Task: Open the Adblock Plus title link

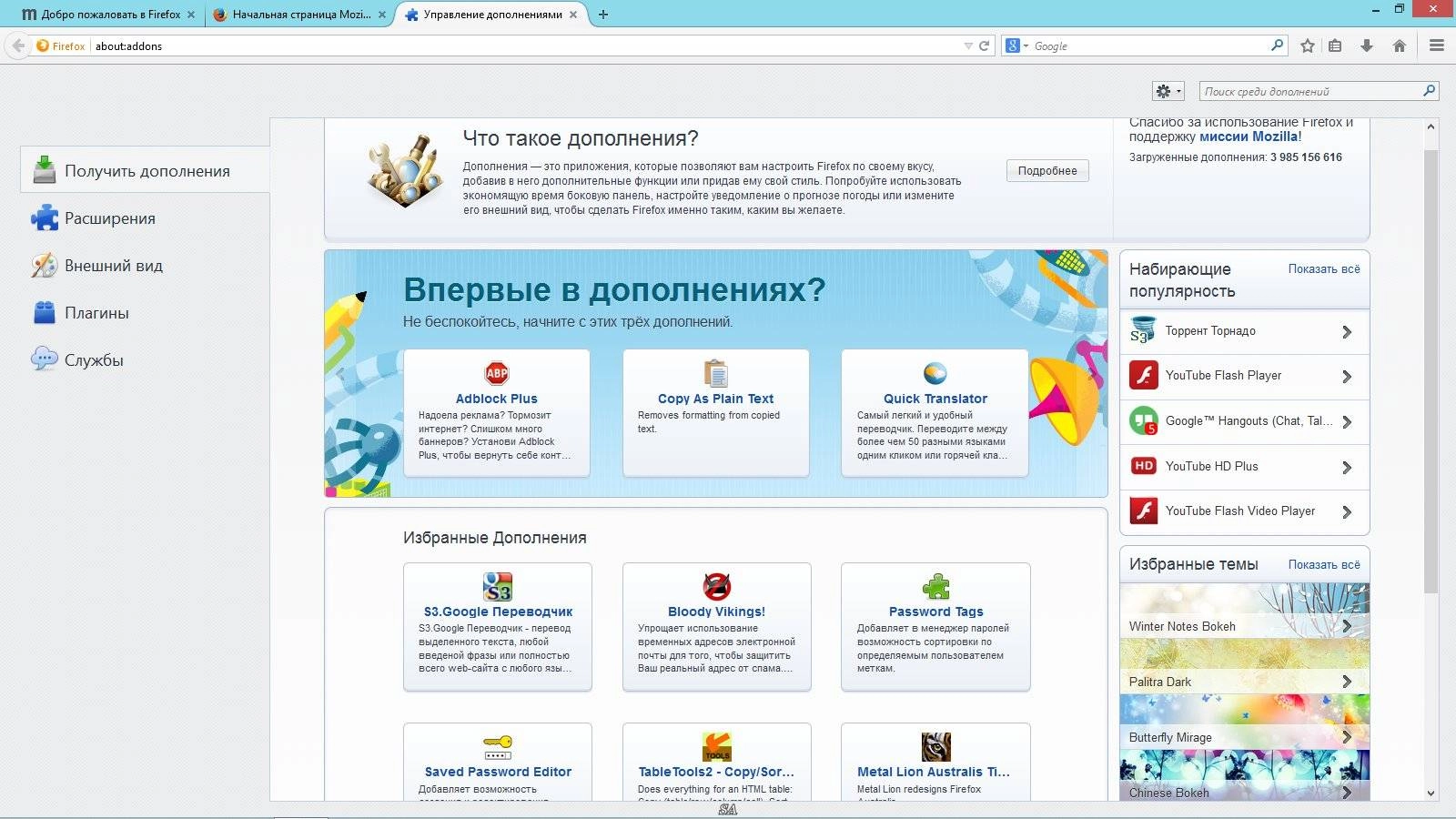Action: [497, 399]
